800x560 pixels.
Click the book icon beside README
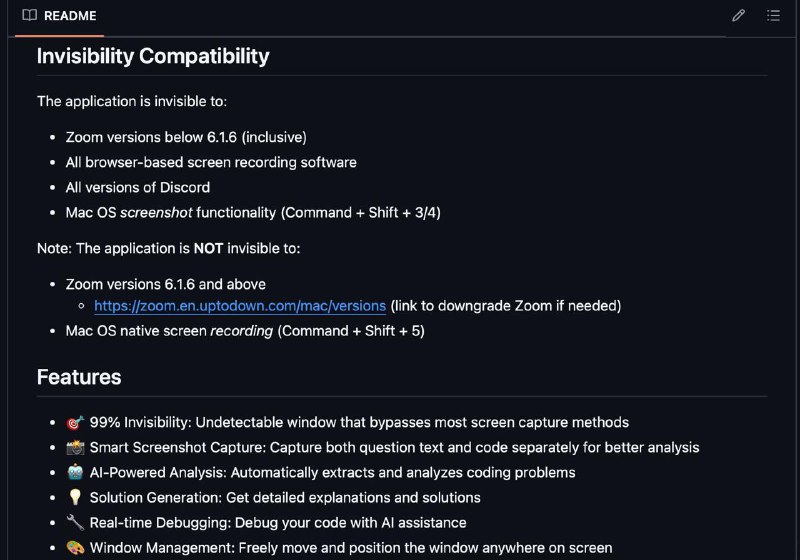[x=30, y=15]
